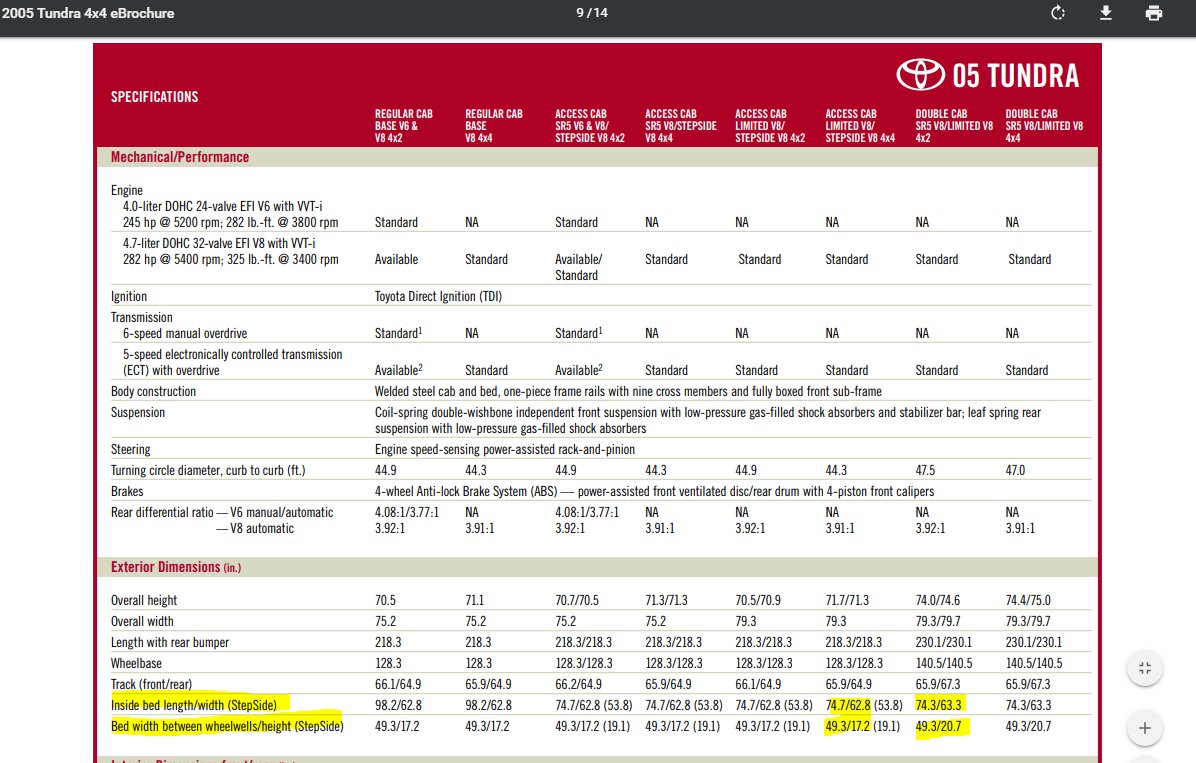Click the 'Toyota Direct Ignition (TDI)' value
Screen dimensions: 1196x763
439,296
